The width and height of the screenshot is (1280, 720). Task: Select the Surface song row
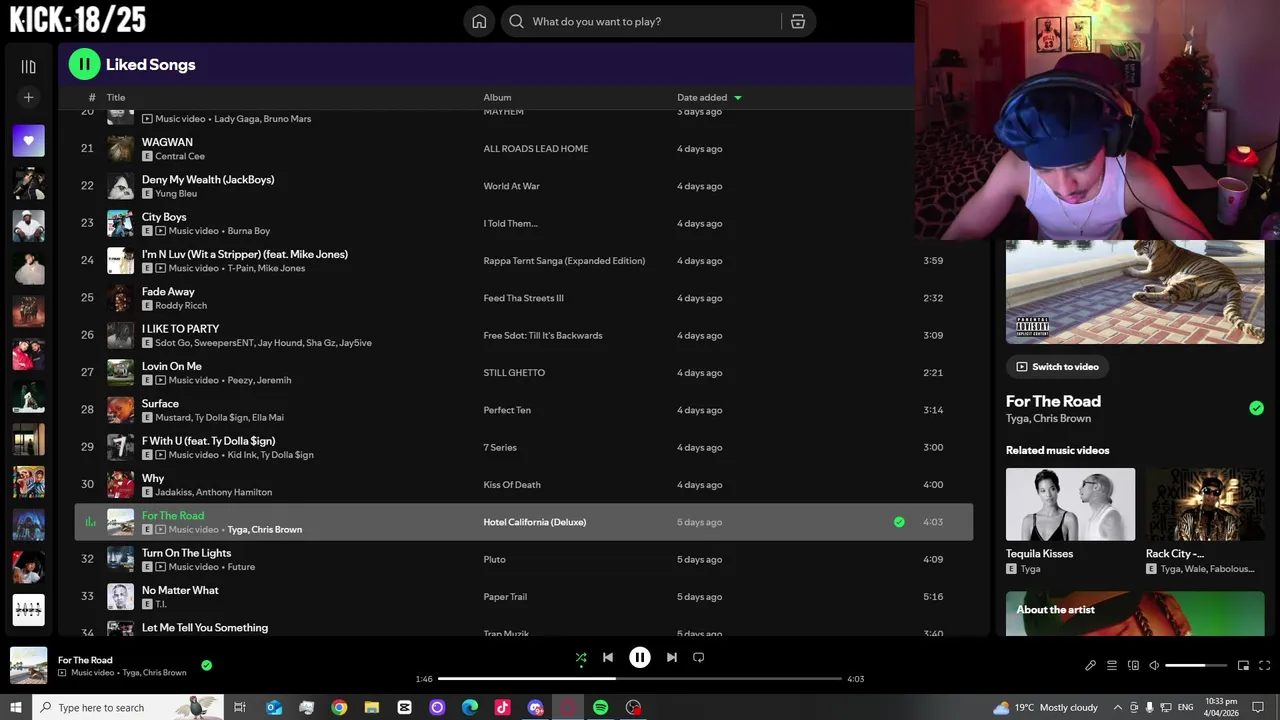pos(523,410)
